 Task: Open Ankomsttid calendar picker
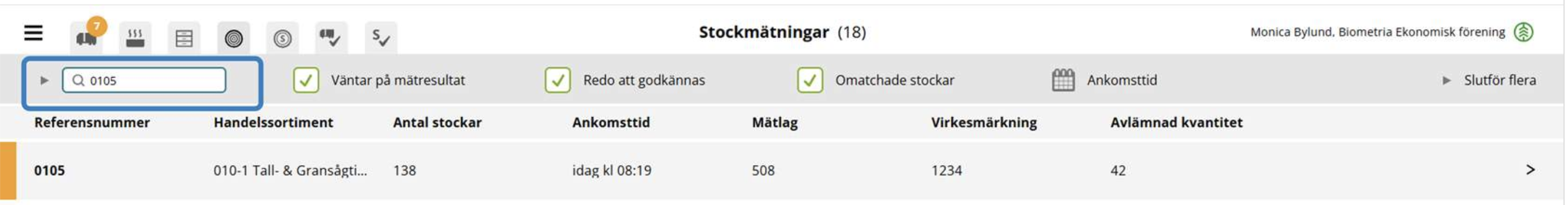click(x=1063, y=80)
